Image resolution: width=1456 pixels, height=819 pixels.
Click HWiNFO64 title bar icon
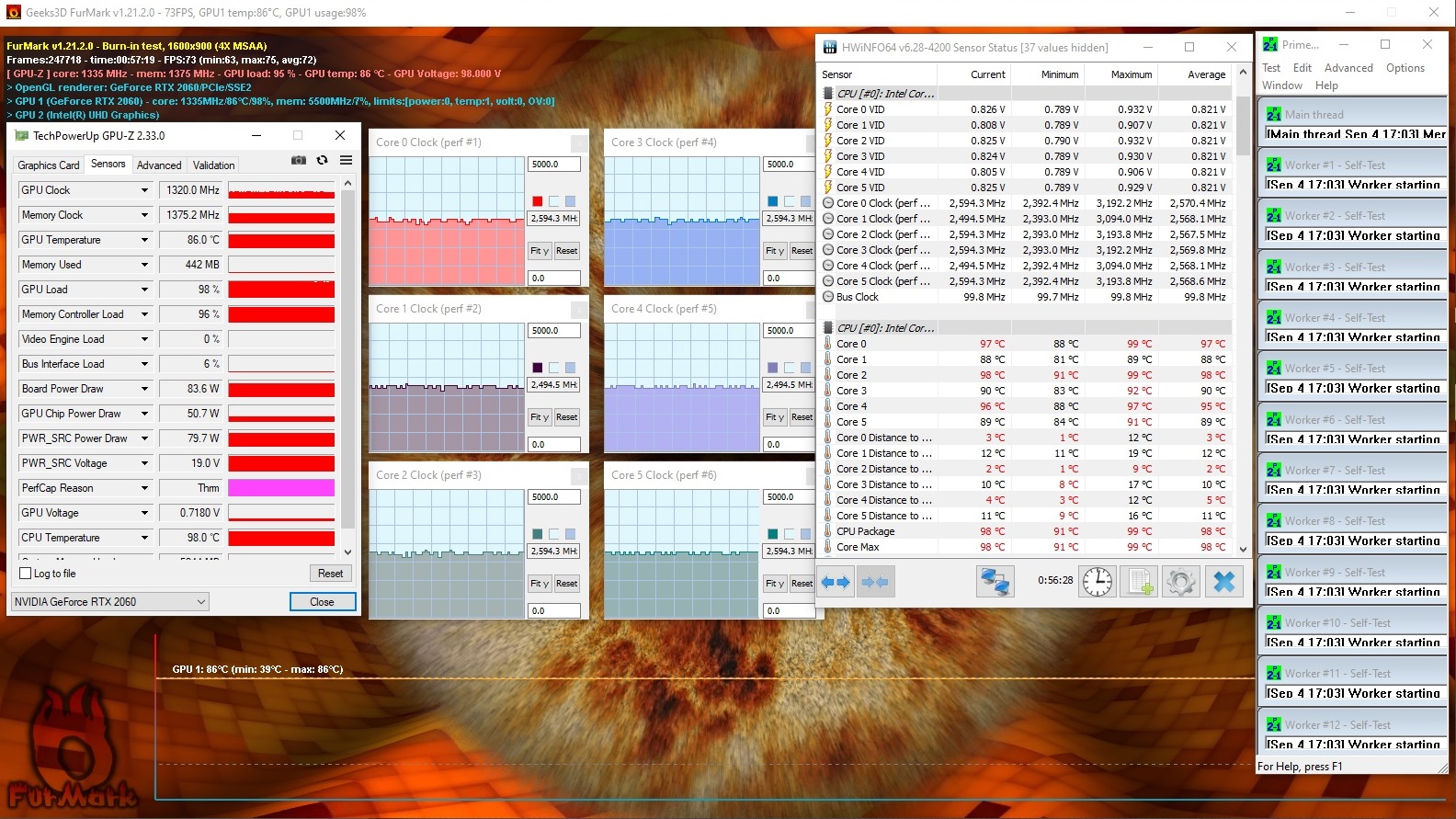(830, 47)
